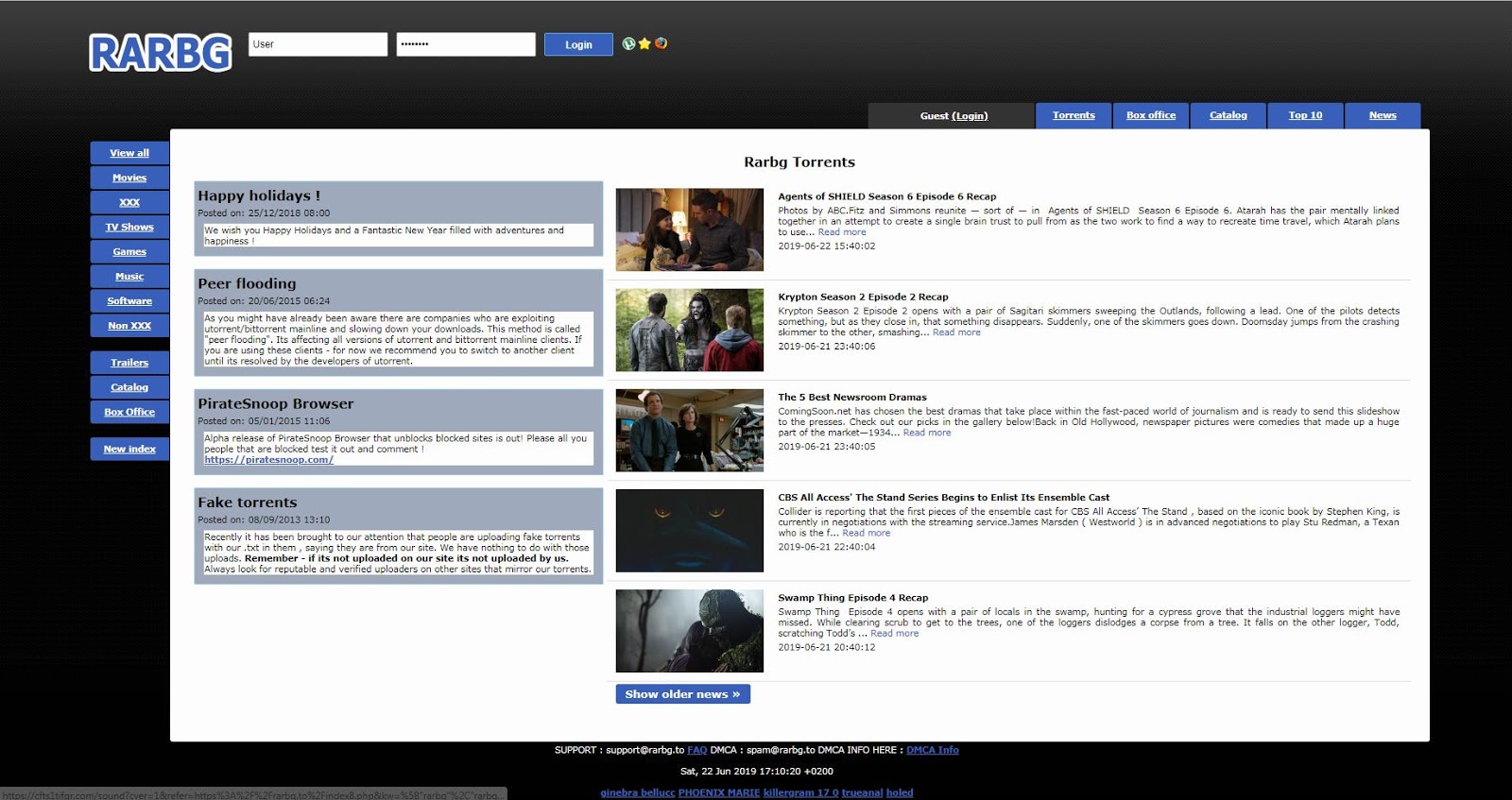Open the Top 10 tab
This screenshot has width=1512, height=800.
click(x=1305, y=115)
